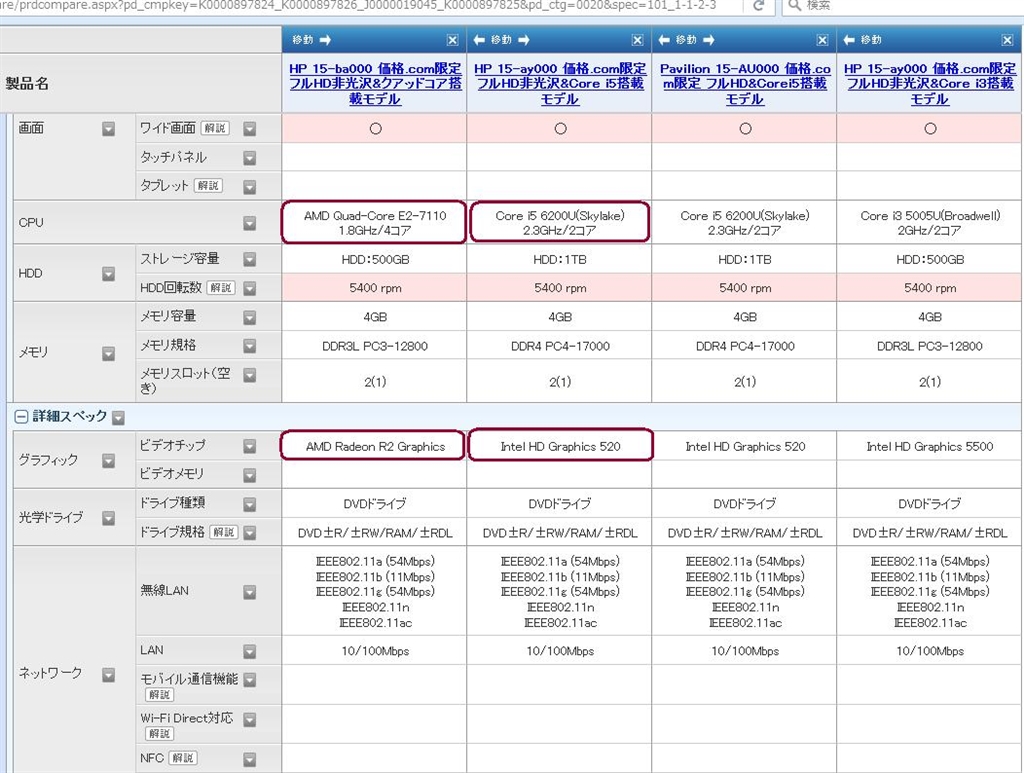Viewport: 1024px width, 773px height.
Task: Open the HP 15-ay000 Core i3 product link
Action: (930, 84)
